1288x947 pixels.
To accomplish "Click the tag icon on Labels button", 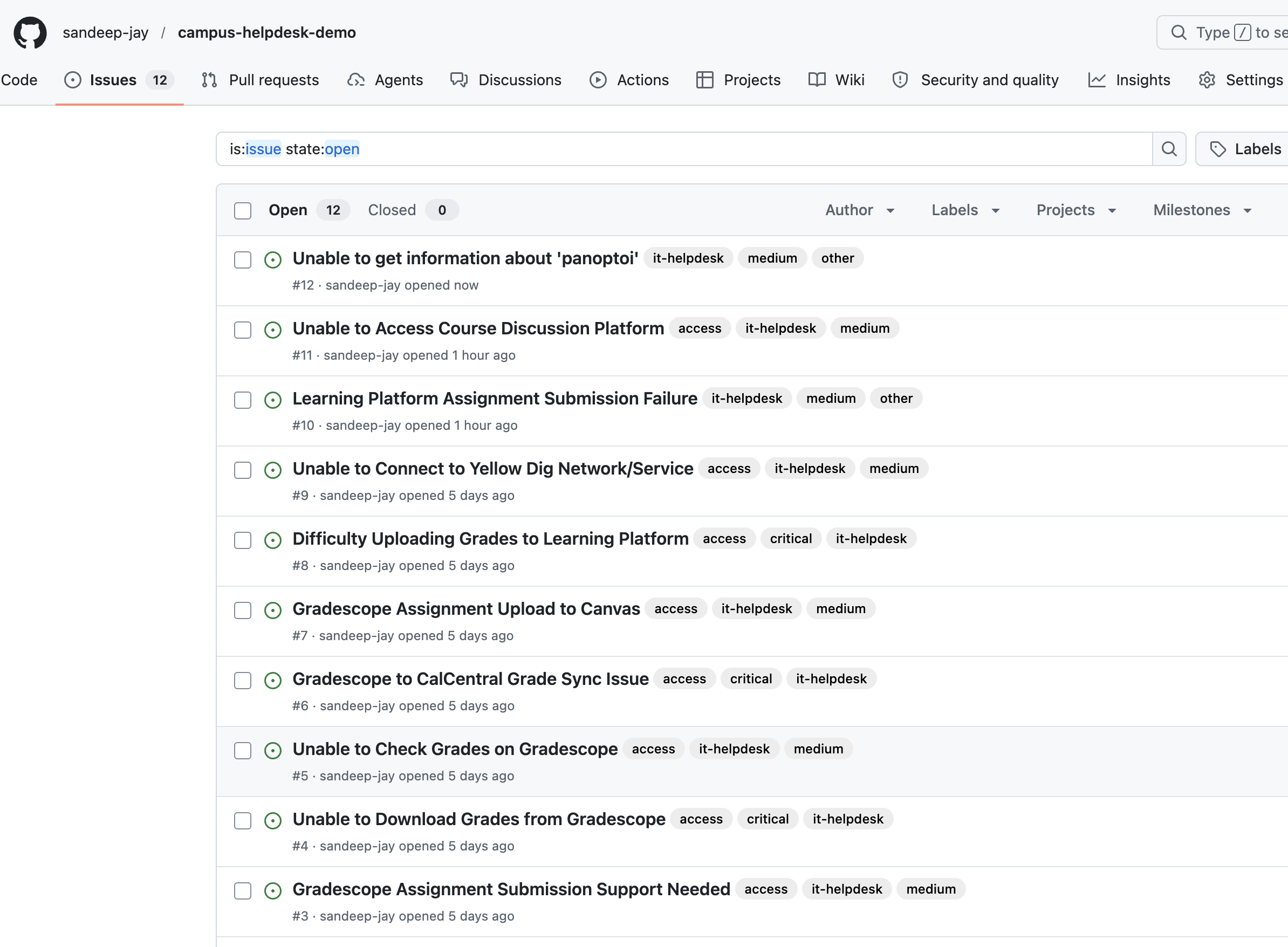I will 1217,149.
